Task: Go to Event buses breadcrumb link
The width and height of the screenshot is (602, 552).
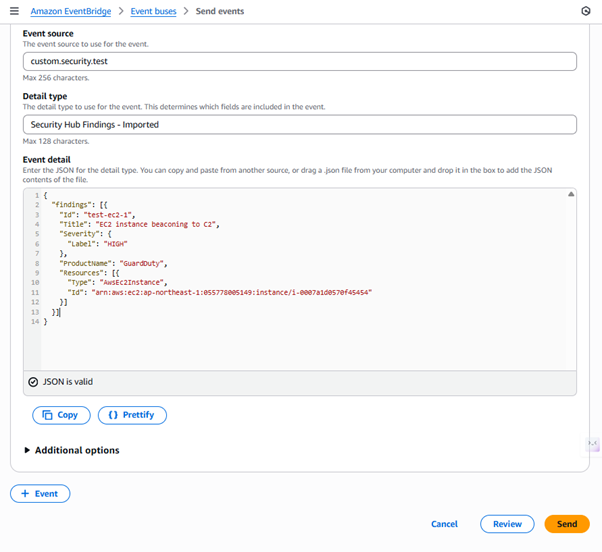Action: 153,11
